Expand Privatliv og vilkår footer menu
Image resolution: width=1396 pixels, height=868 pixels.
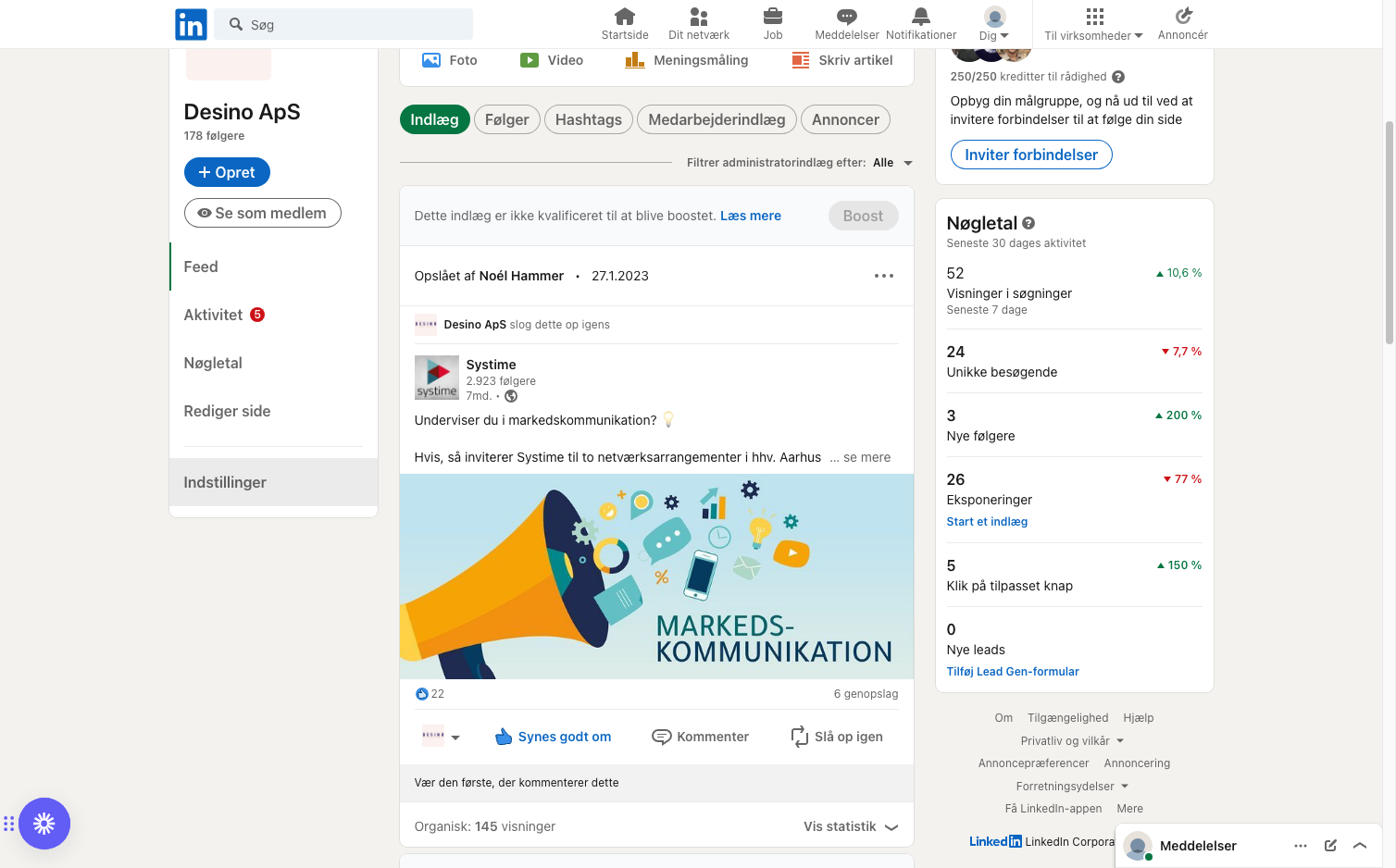tap(1072, 741)
